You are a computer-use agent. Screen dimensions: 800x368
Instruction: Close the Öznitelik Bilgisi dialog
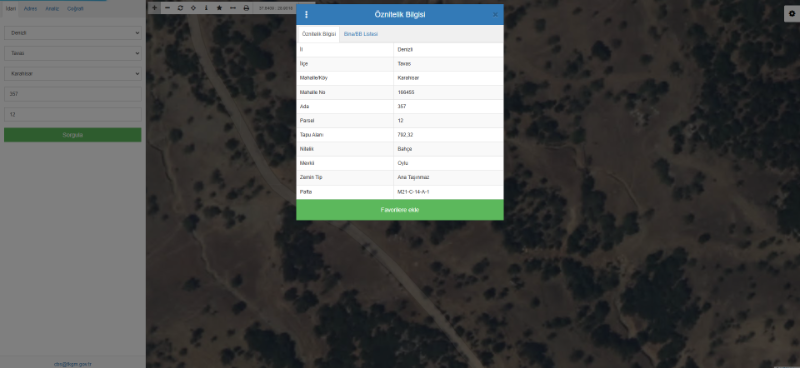click(495, 15)
